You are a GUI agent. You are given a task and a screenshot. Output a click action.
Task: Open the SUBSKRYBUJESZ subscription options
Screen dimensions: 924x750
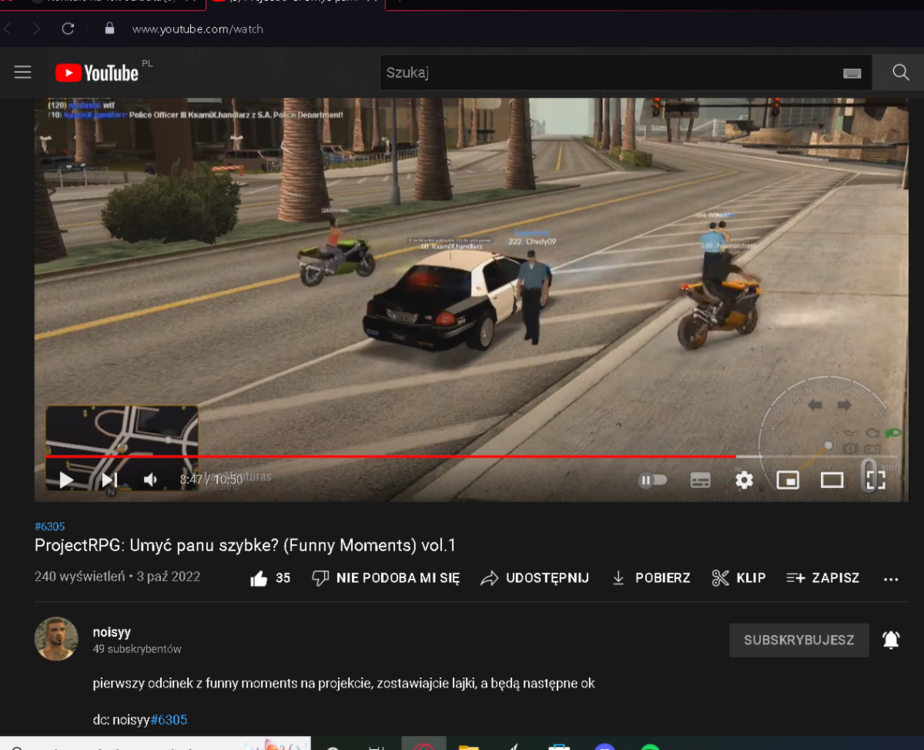point(798,640)
